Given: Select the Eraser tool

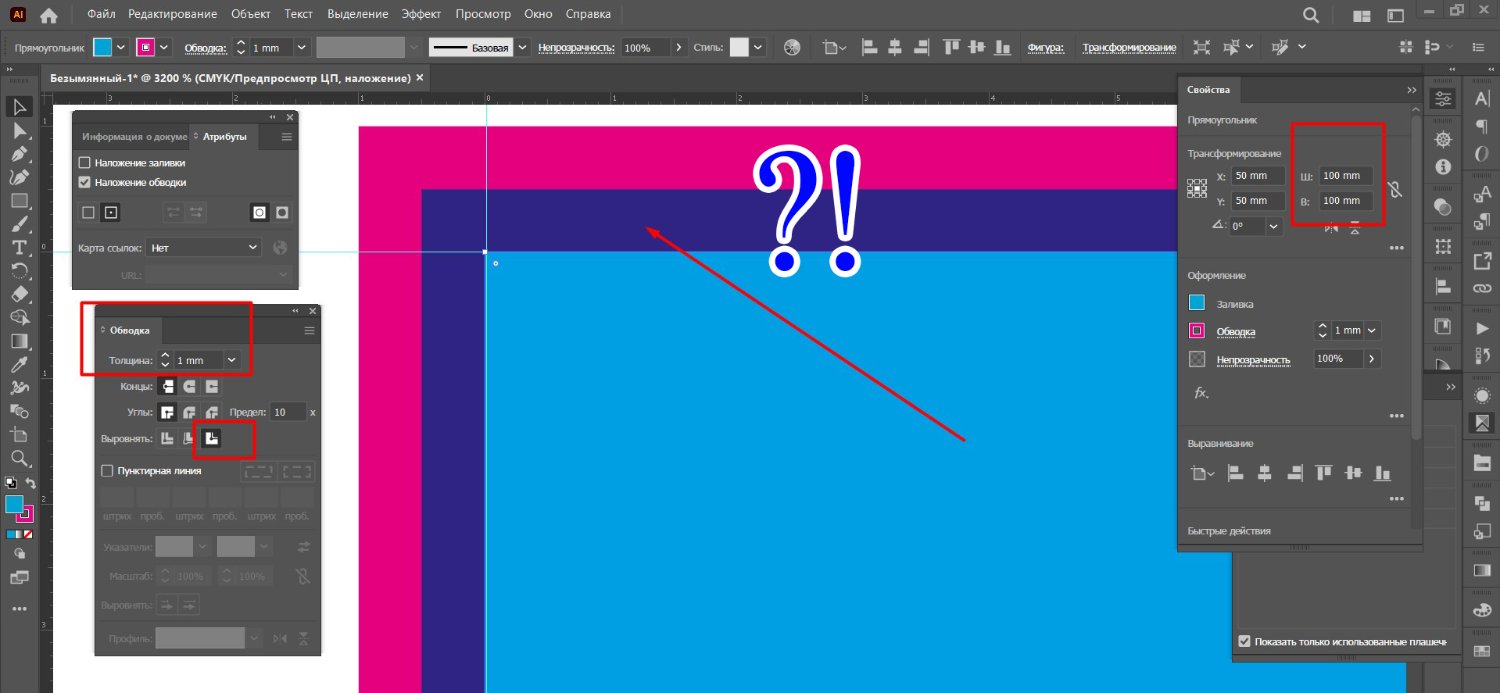Looking at the screenshot, I should [x=19, y=294].
